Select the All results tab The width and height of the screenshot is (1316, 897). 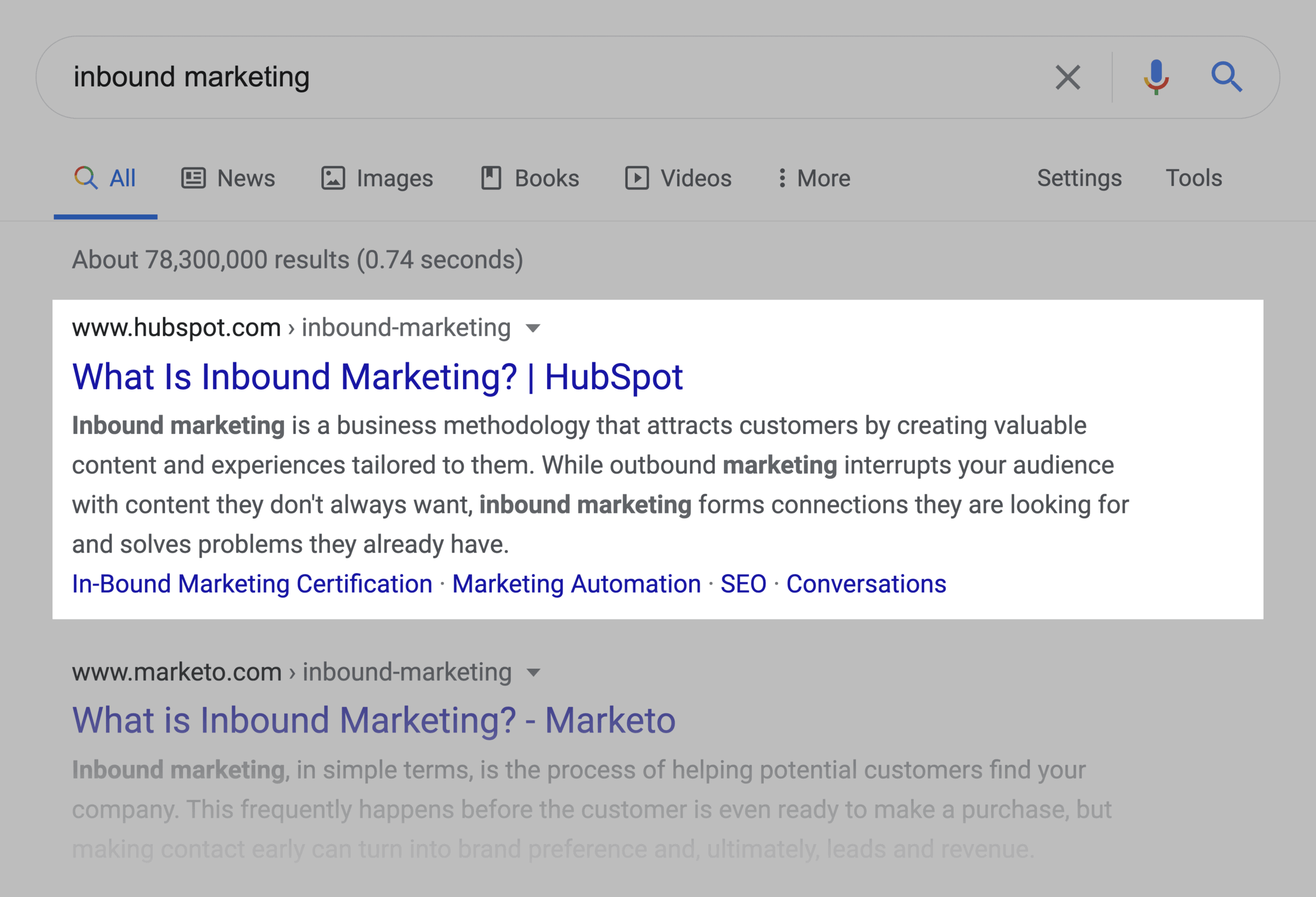pyautogui.click(x=105, y=178)
